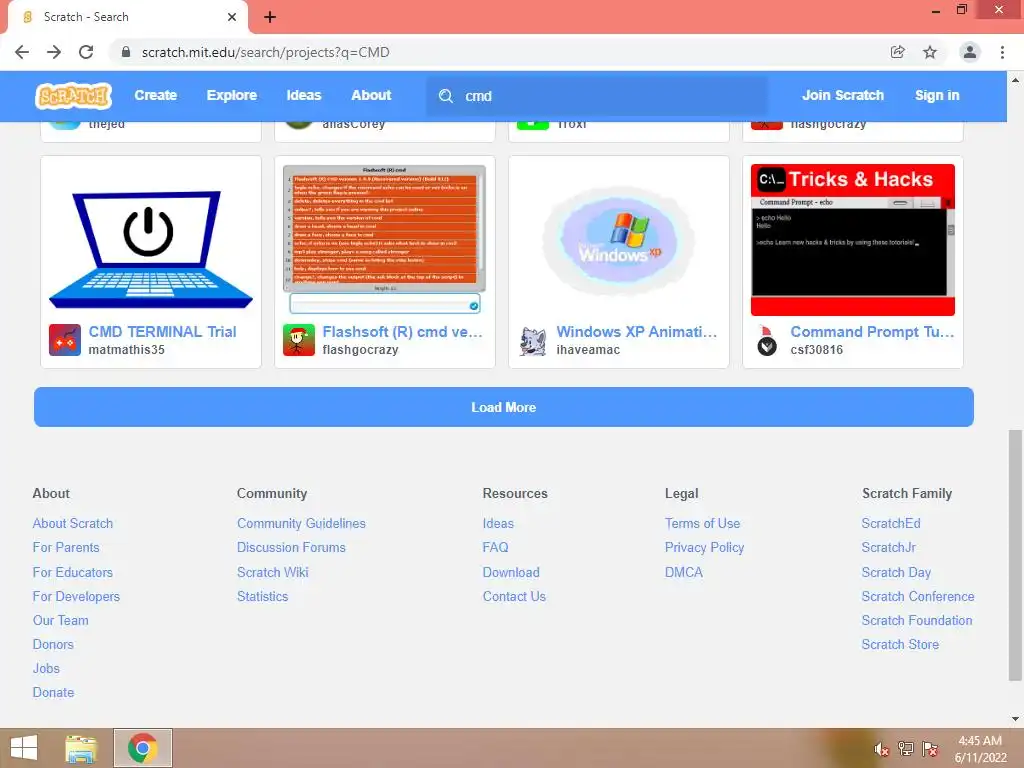Image resolution: width=1024 pixels, height=768 pixels.
Task: Open Privacy Policy link
Action: pos(704,547)
